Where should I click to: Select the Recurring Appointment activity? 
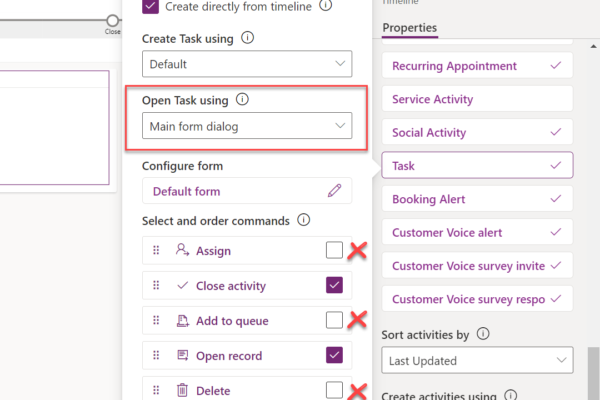click(x=477, y=66)
